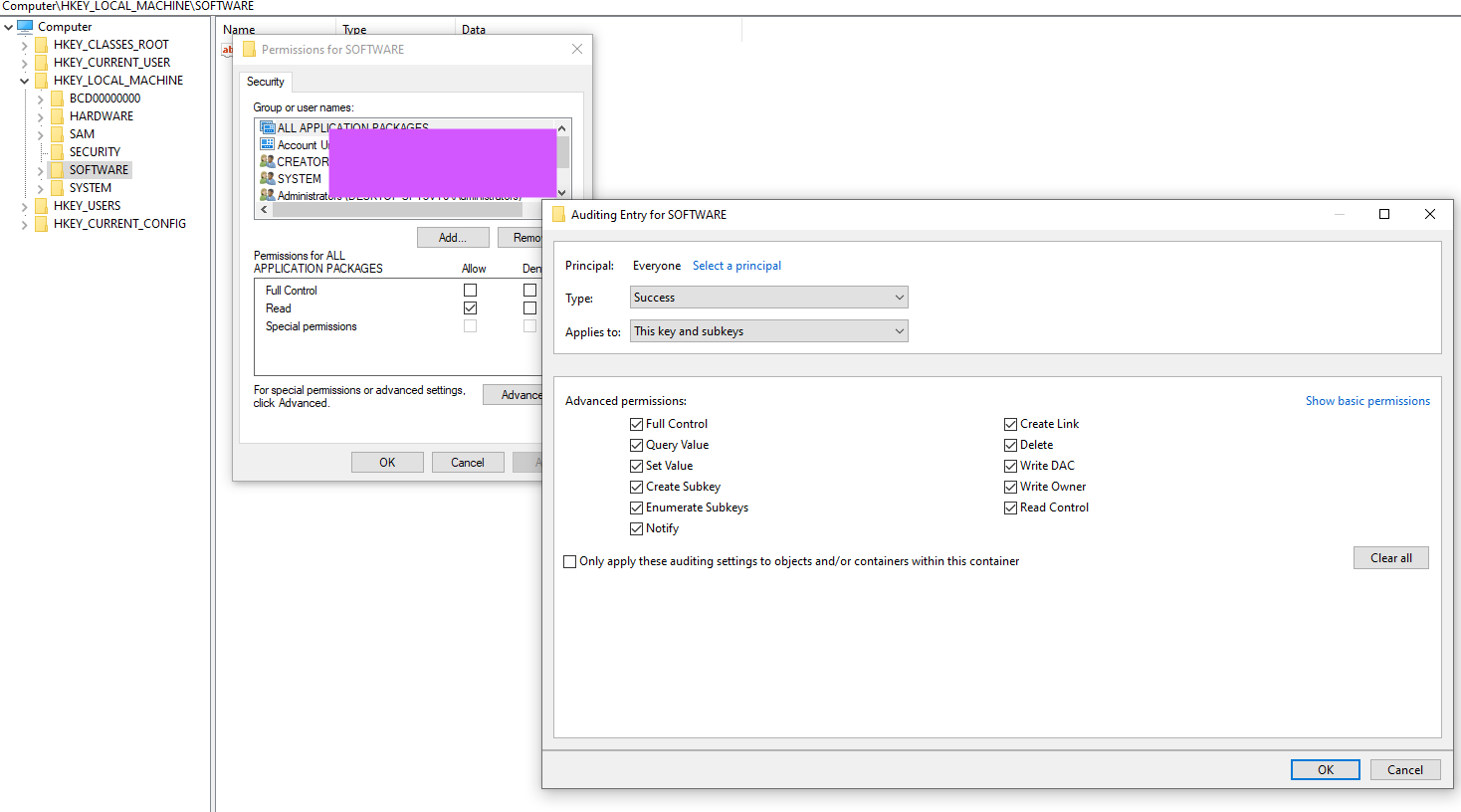Check Allow Full Control in Permissions dialog
The height and width of the screenshot is (812, 1461).
tap(470, 291)
